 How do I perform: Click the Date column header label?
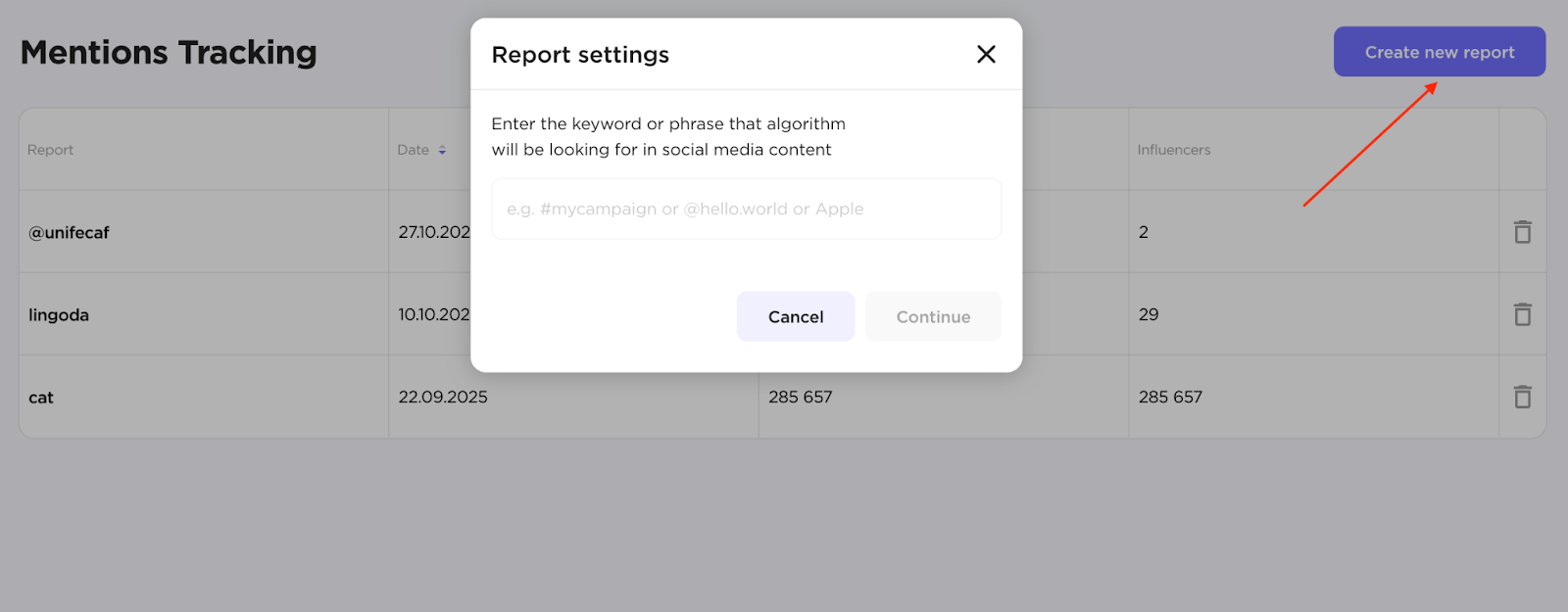tap(413, 150)
